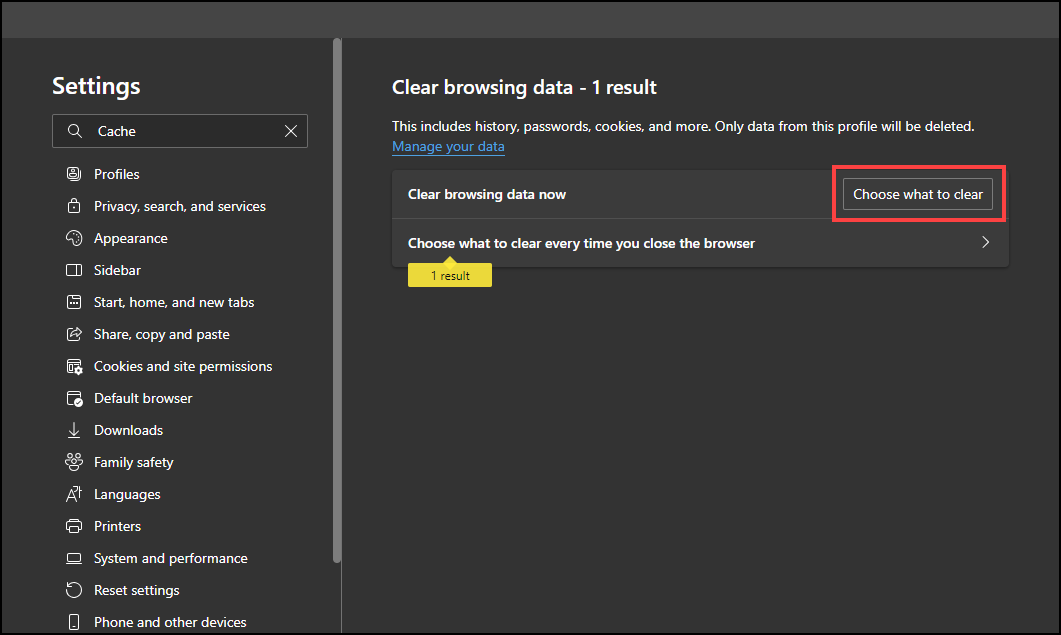Click the Family safety icon
The width and height of the screenshot is (1061, 635).
(x=73, y=462)
